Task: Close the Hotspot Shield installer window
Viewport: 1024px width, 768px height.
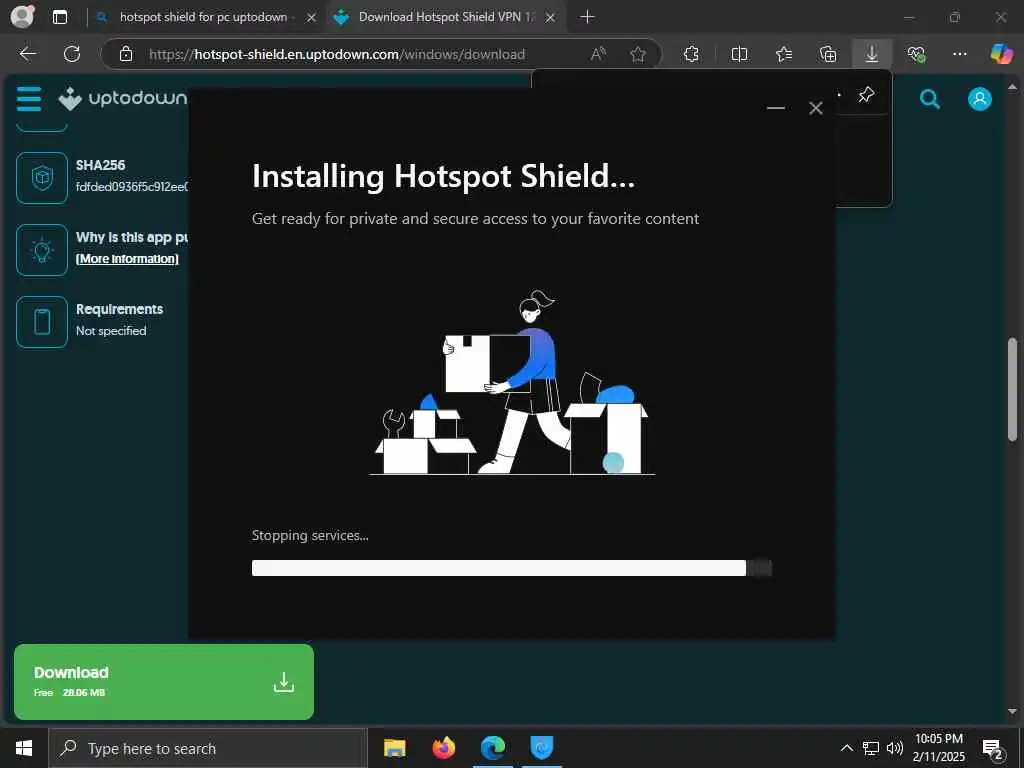Action: point(816,108)
